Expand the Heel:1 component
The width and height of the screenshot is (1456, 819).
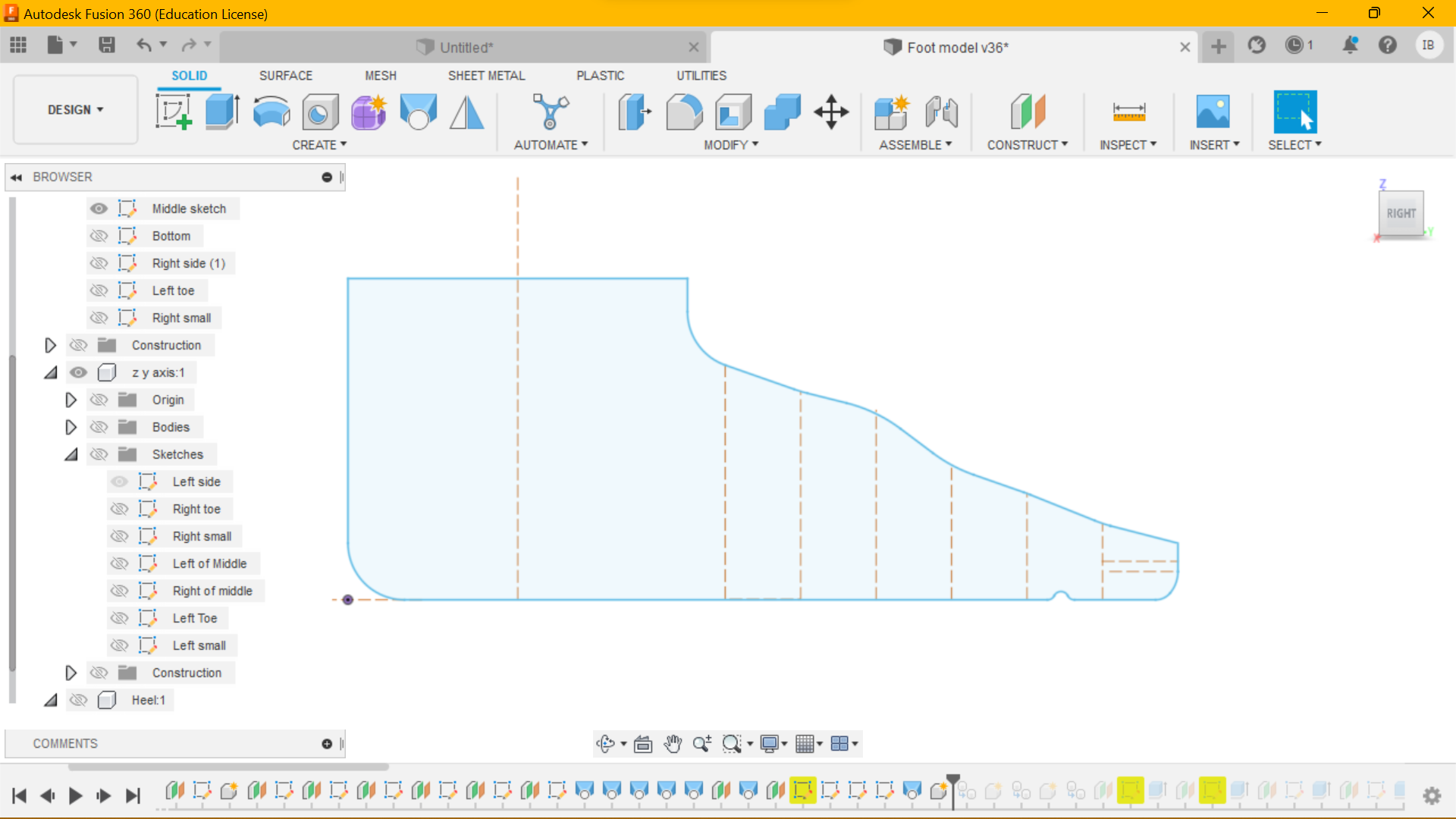(x=50, y=700)
